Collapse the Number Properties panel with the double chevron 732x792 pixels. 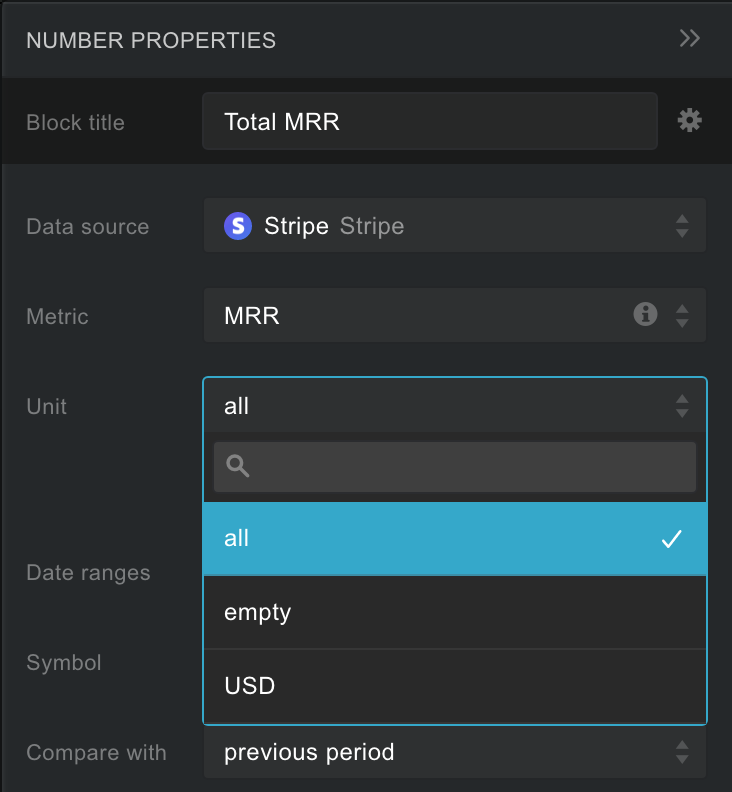point(689,39)
